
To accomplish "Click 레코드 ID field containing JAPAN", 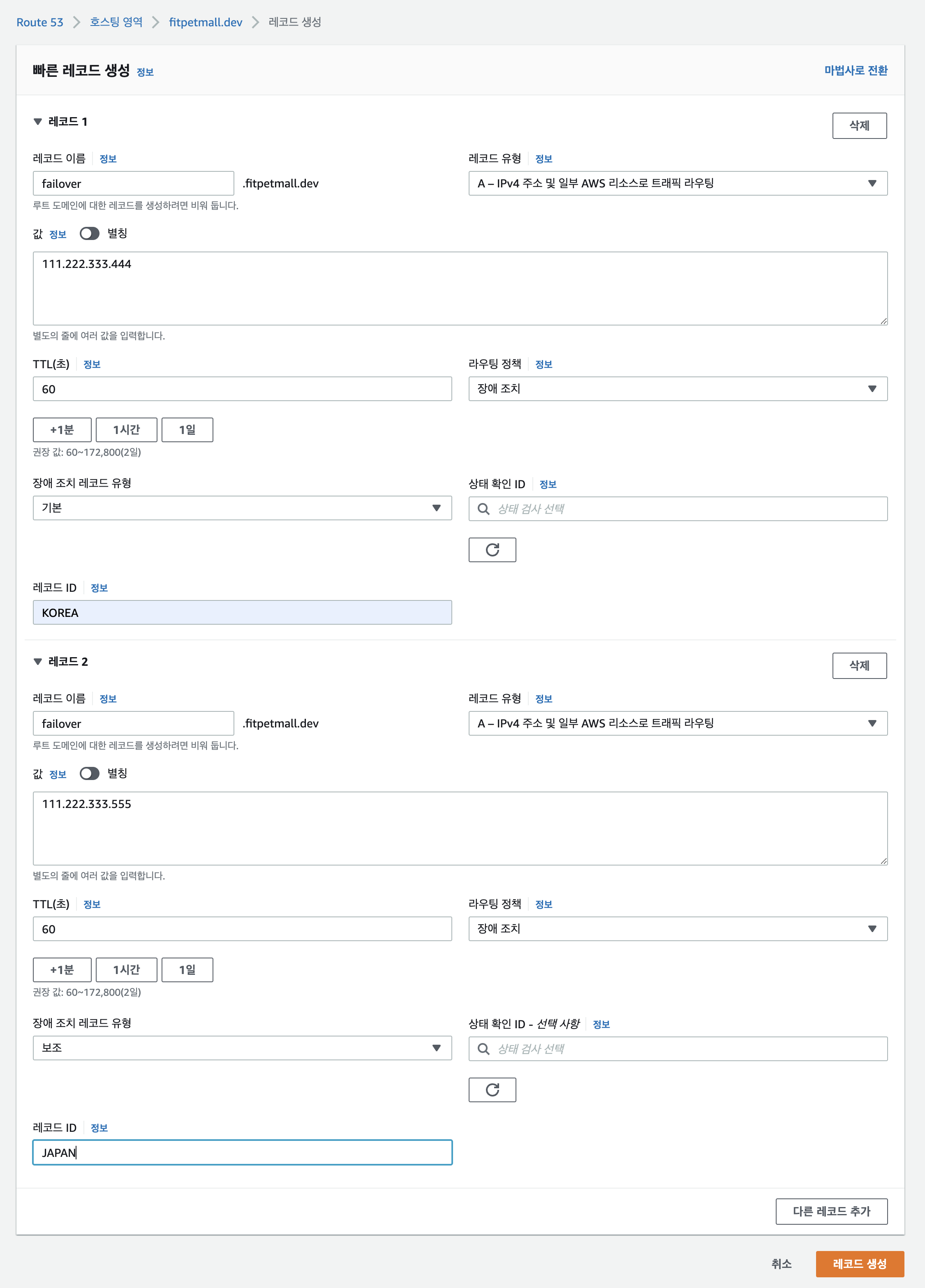I will [x=243, y=1153].
